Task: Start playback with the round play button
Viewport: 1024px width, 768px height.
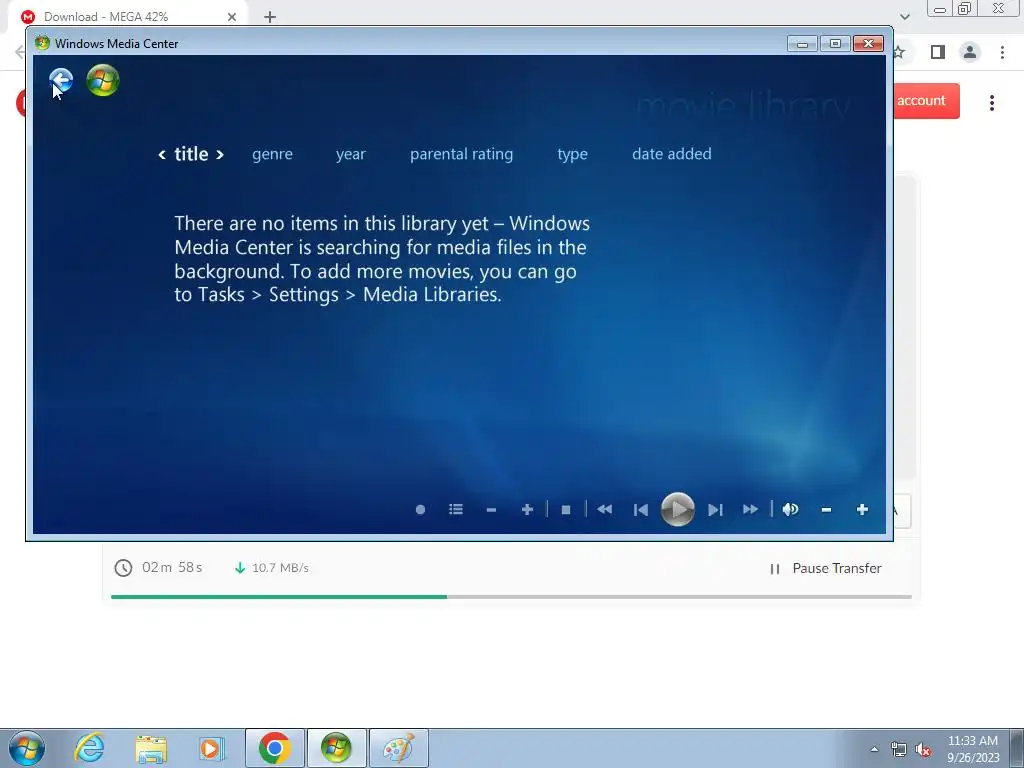Action: click(x=677, y=509)
